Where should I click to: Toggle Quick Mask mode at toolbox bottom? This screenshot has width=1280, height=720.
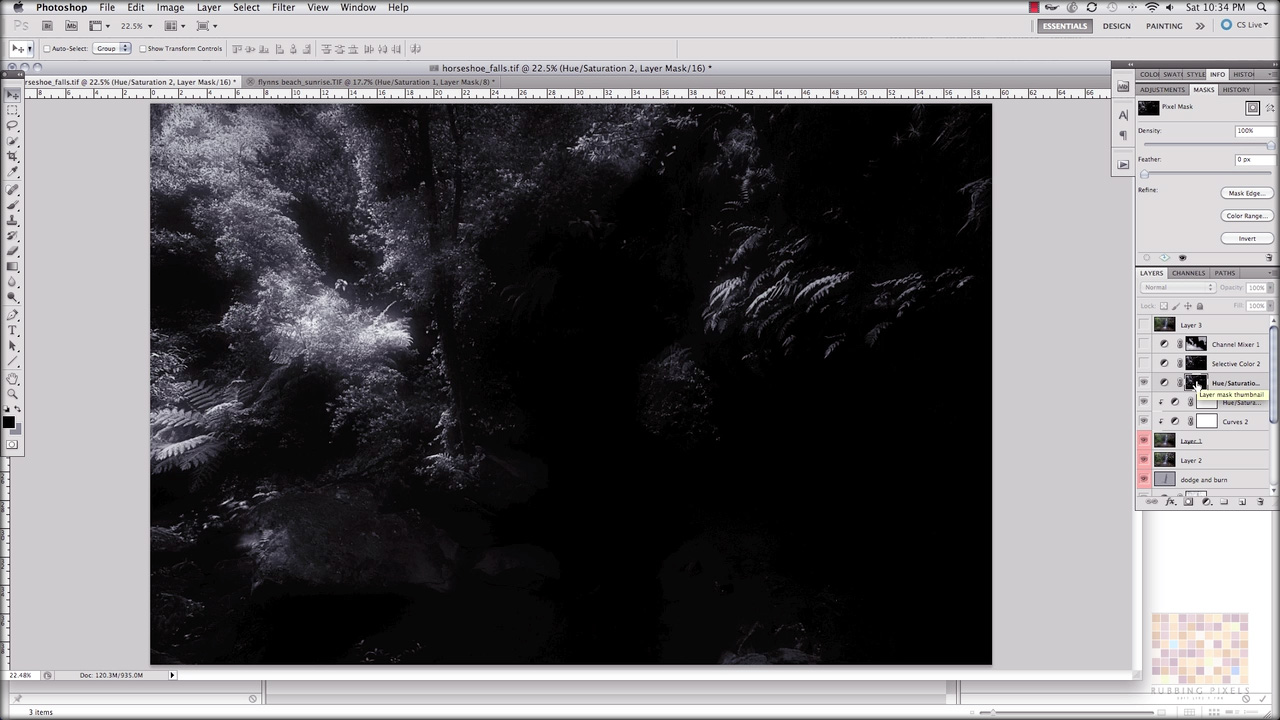[12, 444]
